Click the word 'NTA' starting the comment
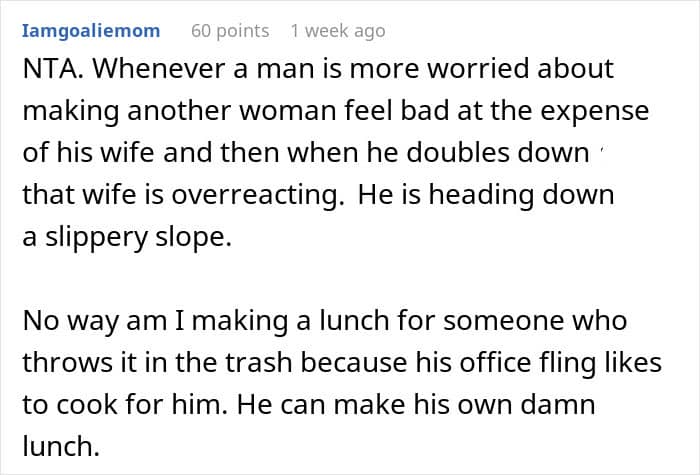Viewport: 700px width, 475px height. (46, 70)
